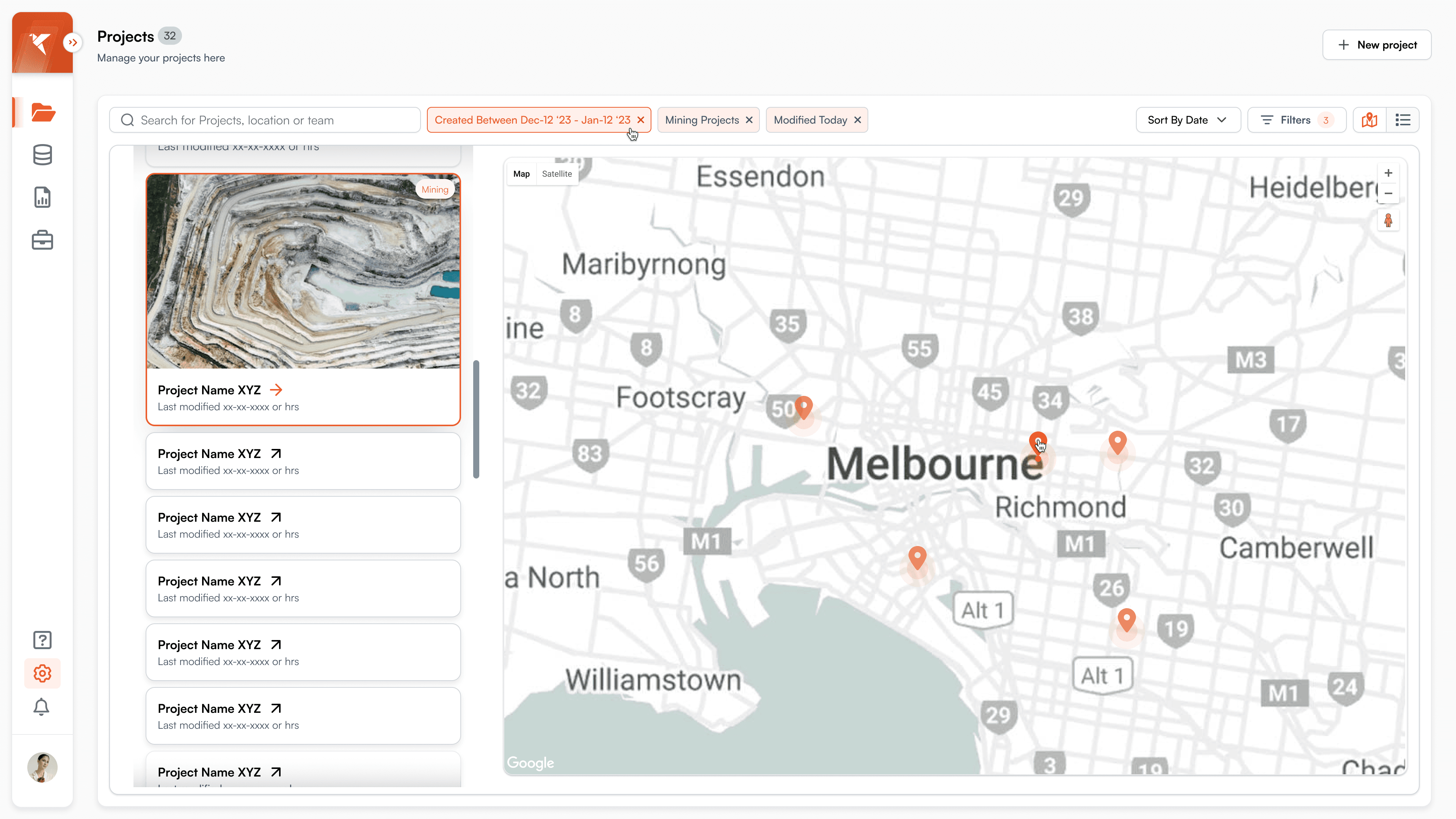The height and width of the screenshot is (819, 1456).
Task: Click the Camberwell label on the map
Action: [1297, 548]
